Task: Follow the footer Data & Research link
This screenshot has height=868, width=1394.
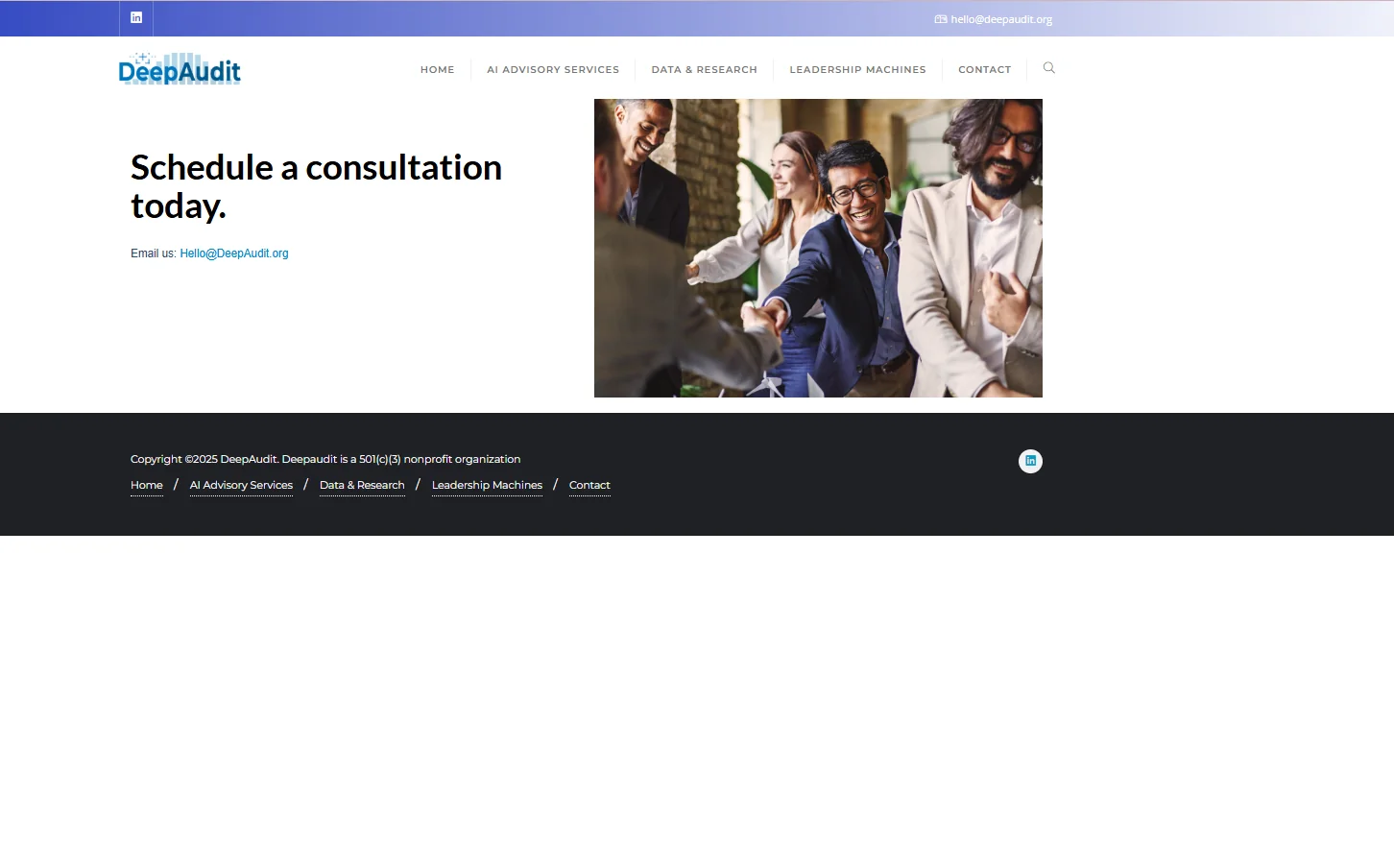Action: pos(362,485)
